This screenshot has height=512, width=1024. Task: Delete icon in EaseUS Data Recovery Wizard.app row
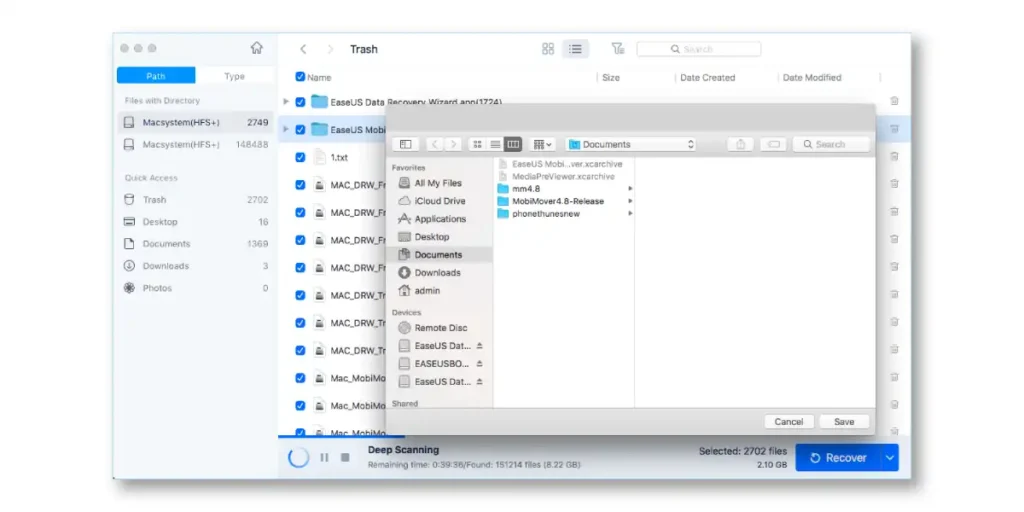click(894, 101)
